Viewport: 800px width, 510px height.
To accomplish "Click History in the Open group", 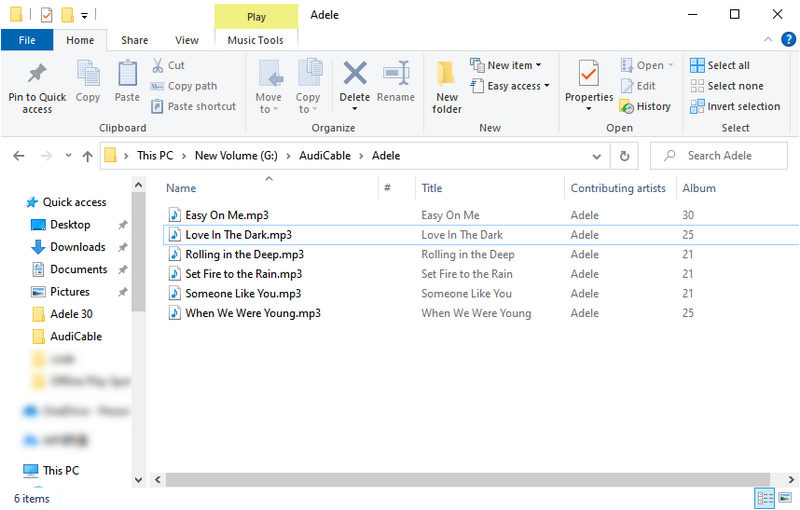I will pyautogui.click(x=645, y=107).
